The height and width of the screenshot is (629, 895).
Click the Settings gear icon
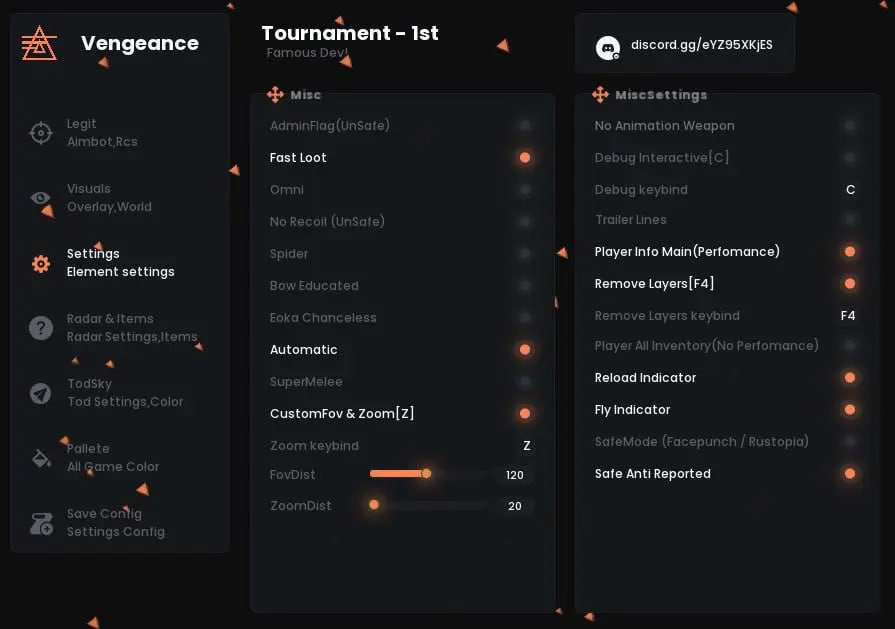[41, 264]
